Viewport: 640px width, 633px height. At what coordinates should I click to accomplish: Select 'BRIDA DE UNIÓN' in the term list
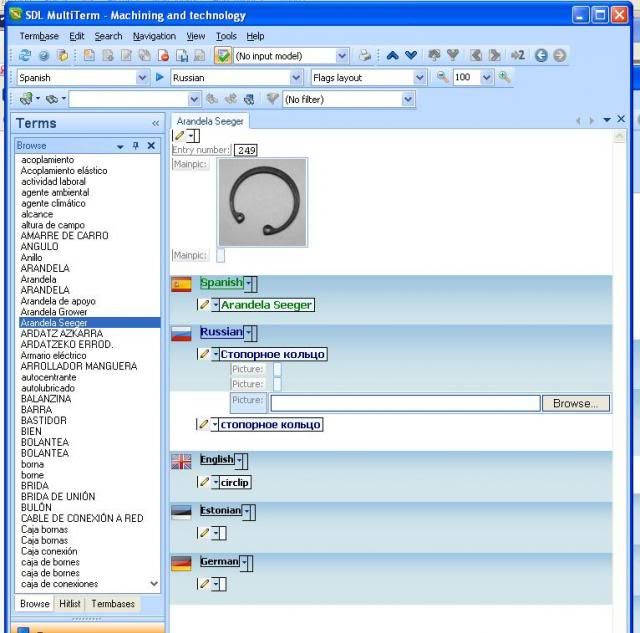[x=58, y=497]
